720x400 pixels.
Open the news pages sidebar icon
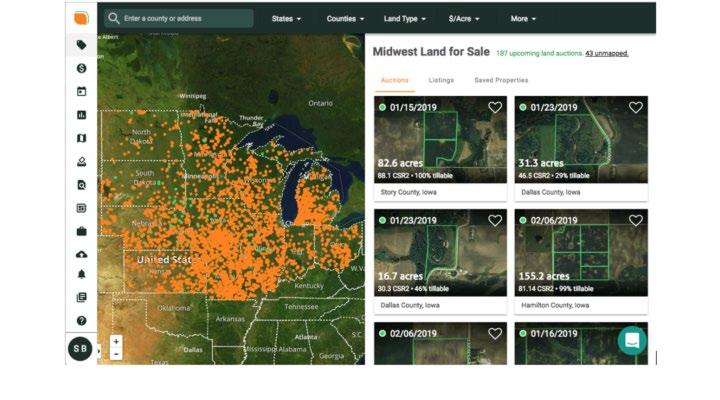coord(81,298)
